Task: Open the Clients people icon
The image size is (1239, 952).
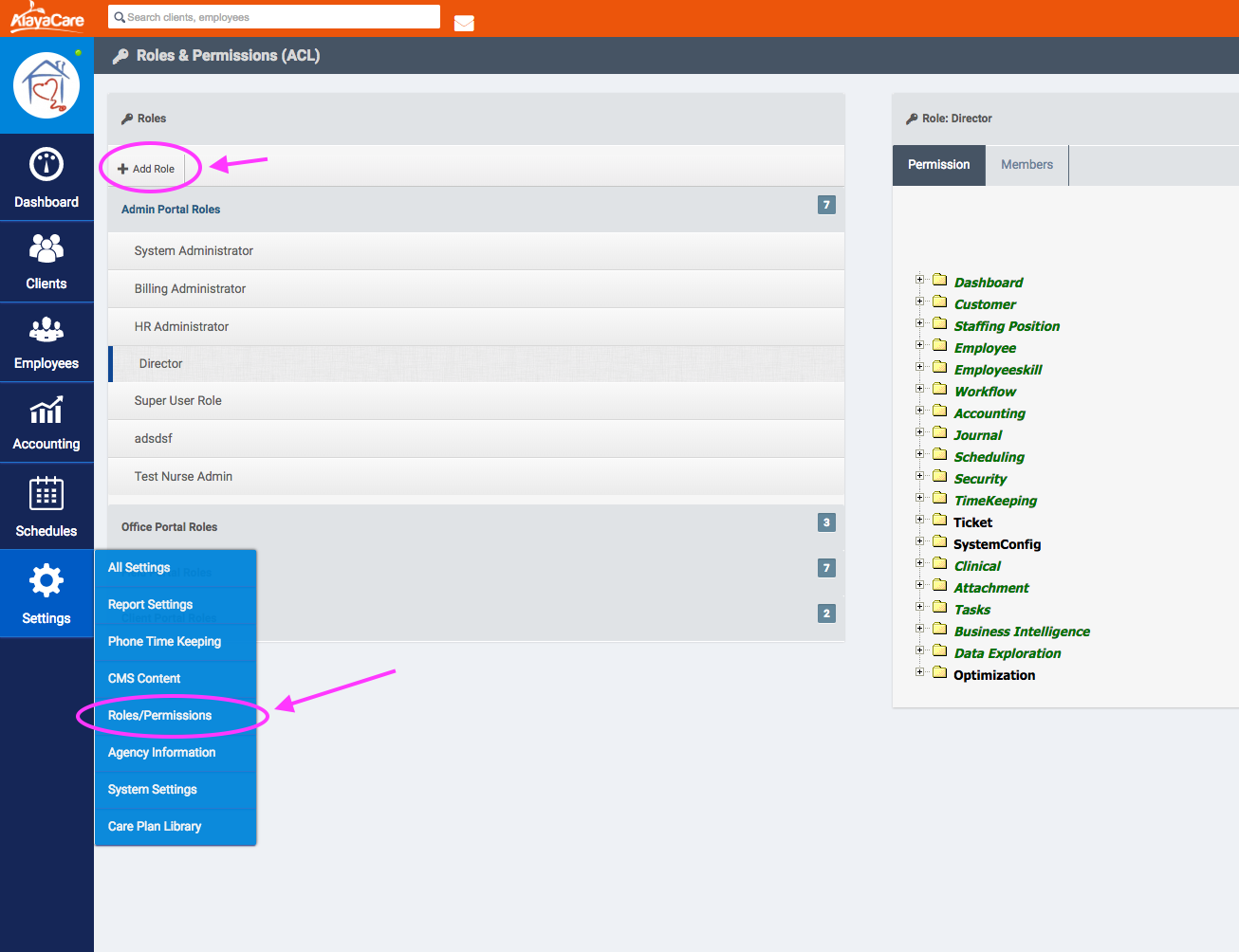Action: tap(46, 248)
